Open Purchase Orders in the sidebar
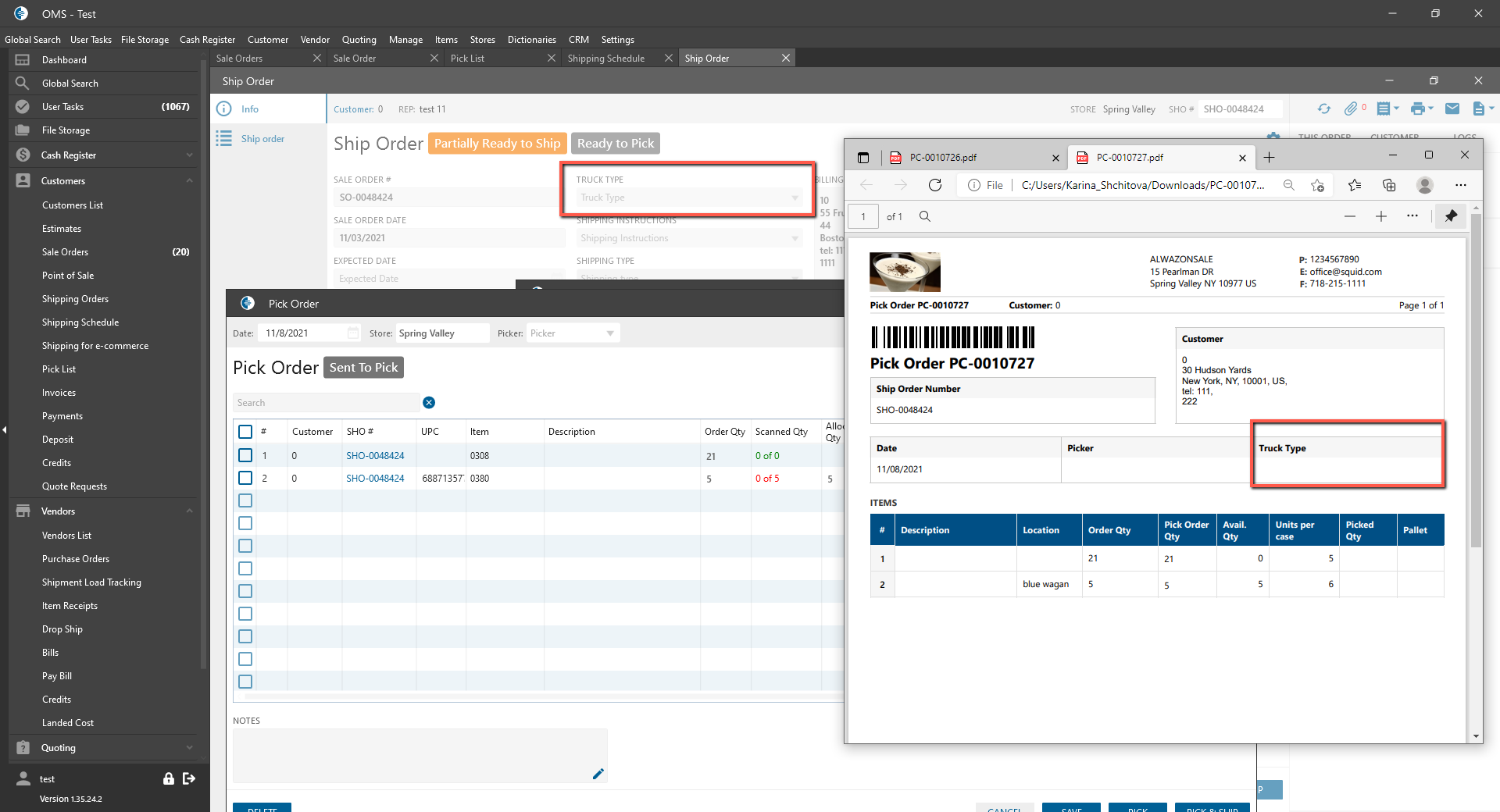The width and height of the screenshot is (1500, 812). [x=76, y=559]
